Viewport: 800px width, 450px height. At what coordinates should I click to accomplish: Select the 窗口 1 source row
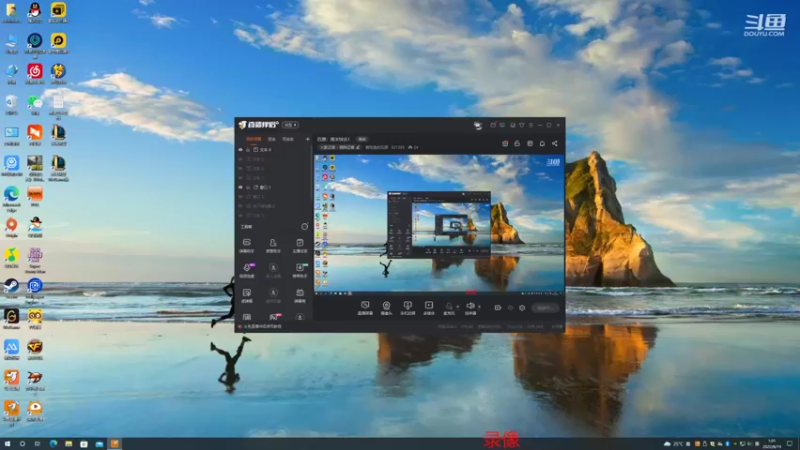[x=274, y=187]
